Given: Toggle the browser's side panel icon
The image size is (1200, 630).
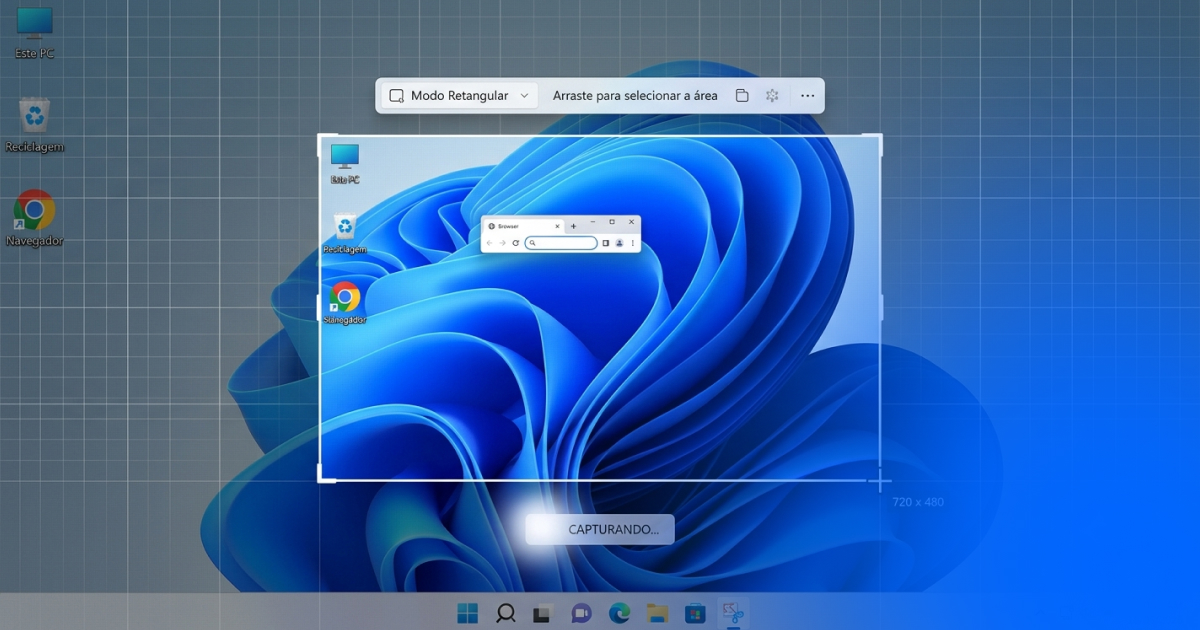Looking at the screenshot, I should tap(606, 243).
